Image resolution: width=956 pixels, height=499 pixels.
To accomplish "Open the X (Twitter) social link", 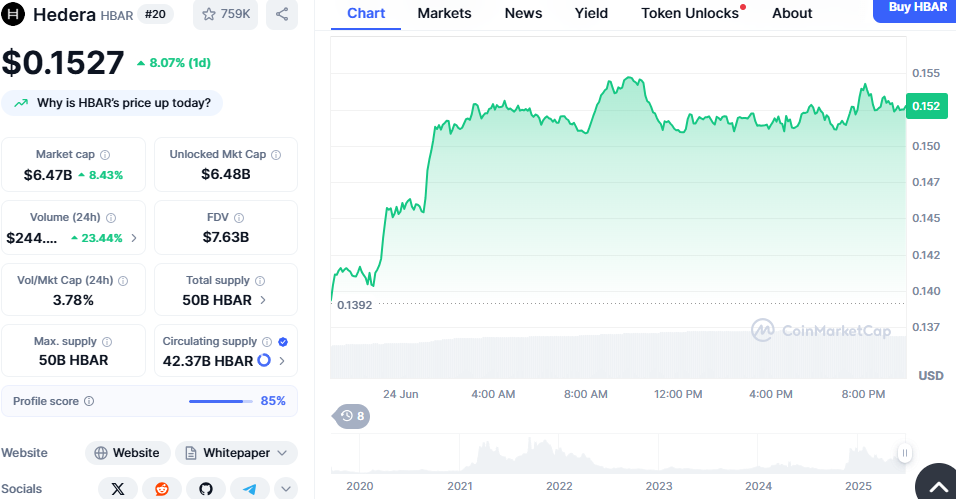I will tap(118, 489).
